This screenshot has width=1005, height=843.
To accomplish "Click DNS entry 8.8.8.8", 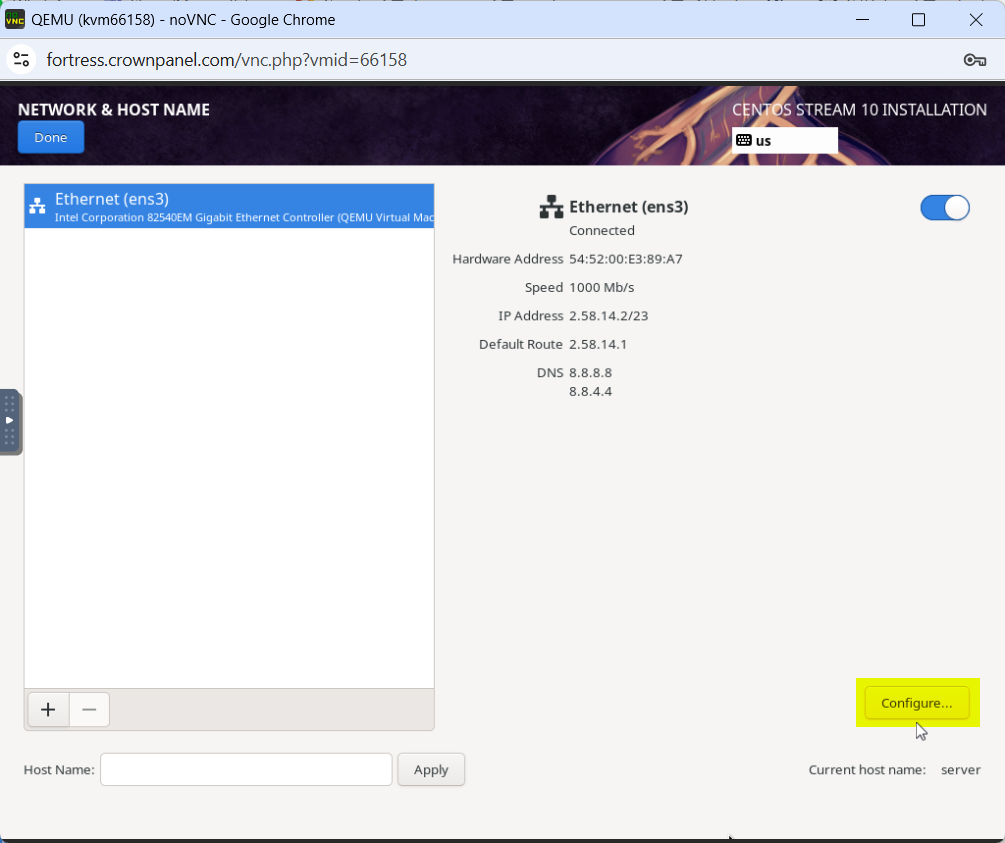I will [x=590, y=372].
